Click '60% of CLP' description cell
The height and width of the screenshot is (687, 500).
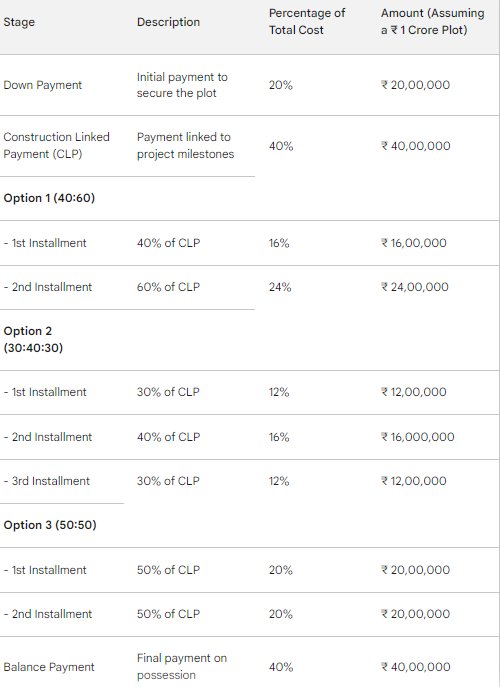click(x=168, y=287)
